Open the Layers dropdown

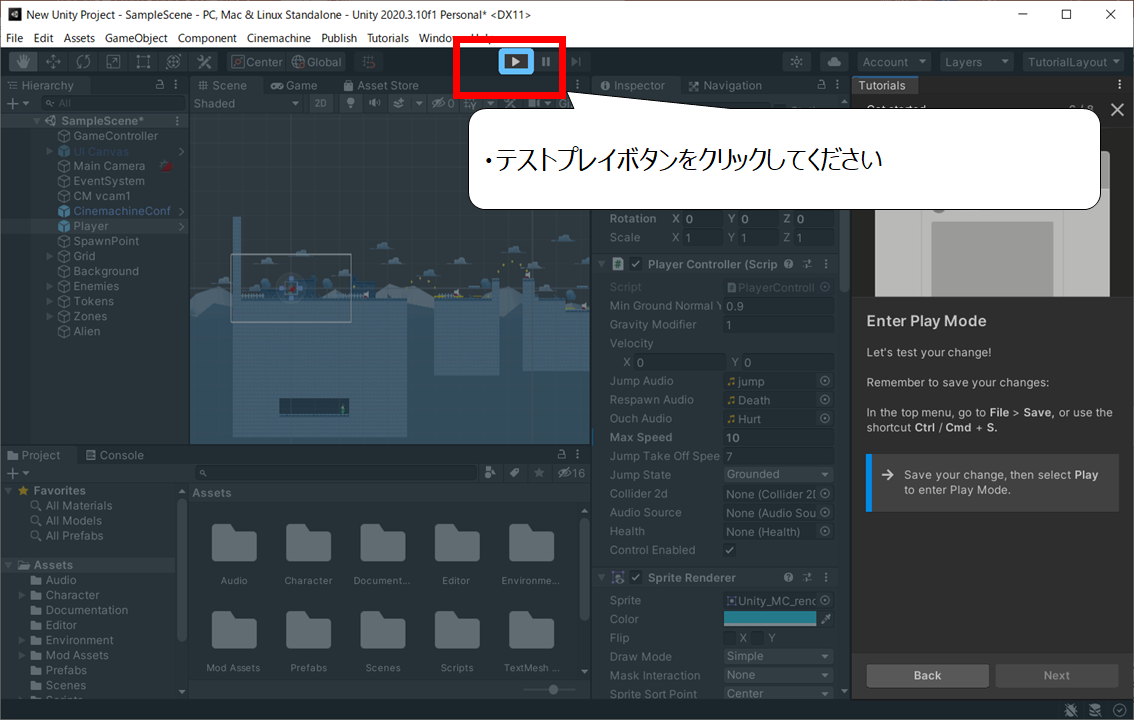976,62
